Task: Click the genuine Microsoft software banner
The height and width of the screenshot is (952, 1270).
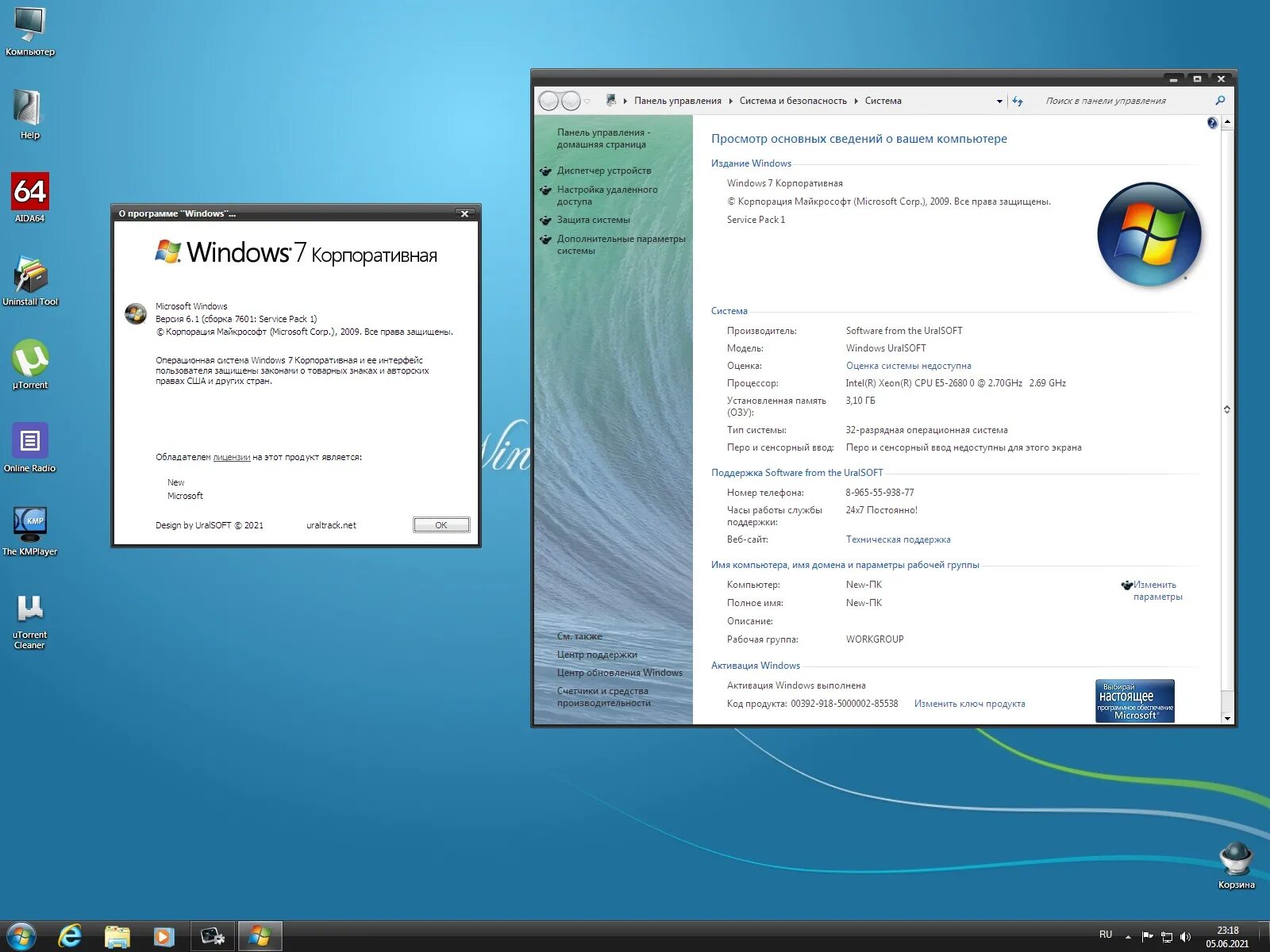Action: click(1135, 701)
